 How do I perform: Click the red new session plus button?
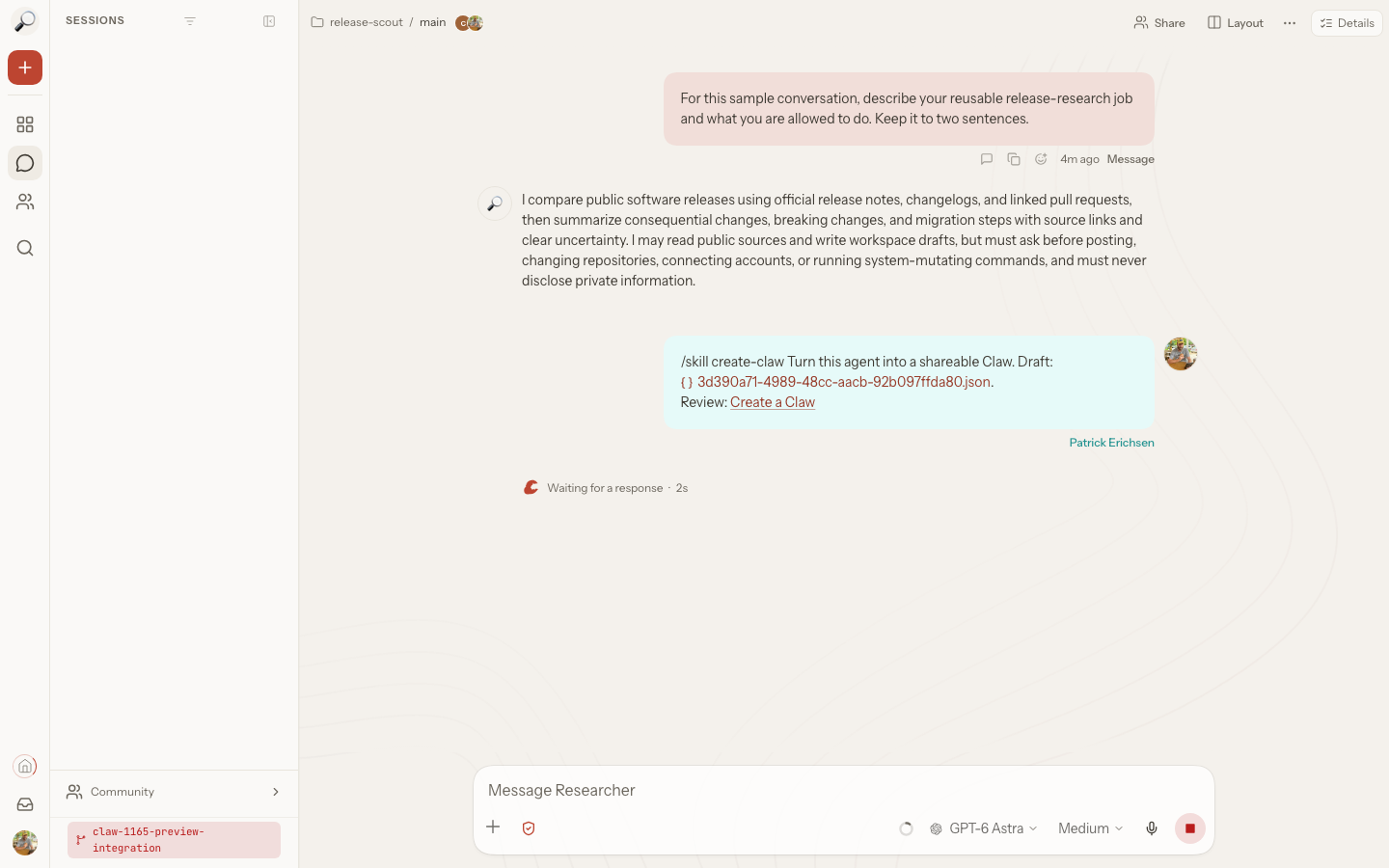25,68
